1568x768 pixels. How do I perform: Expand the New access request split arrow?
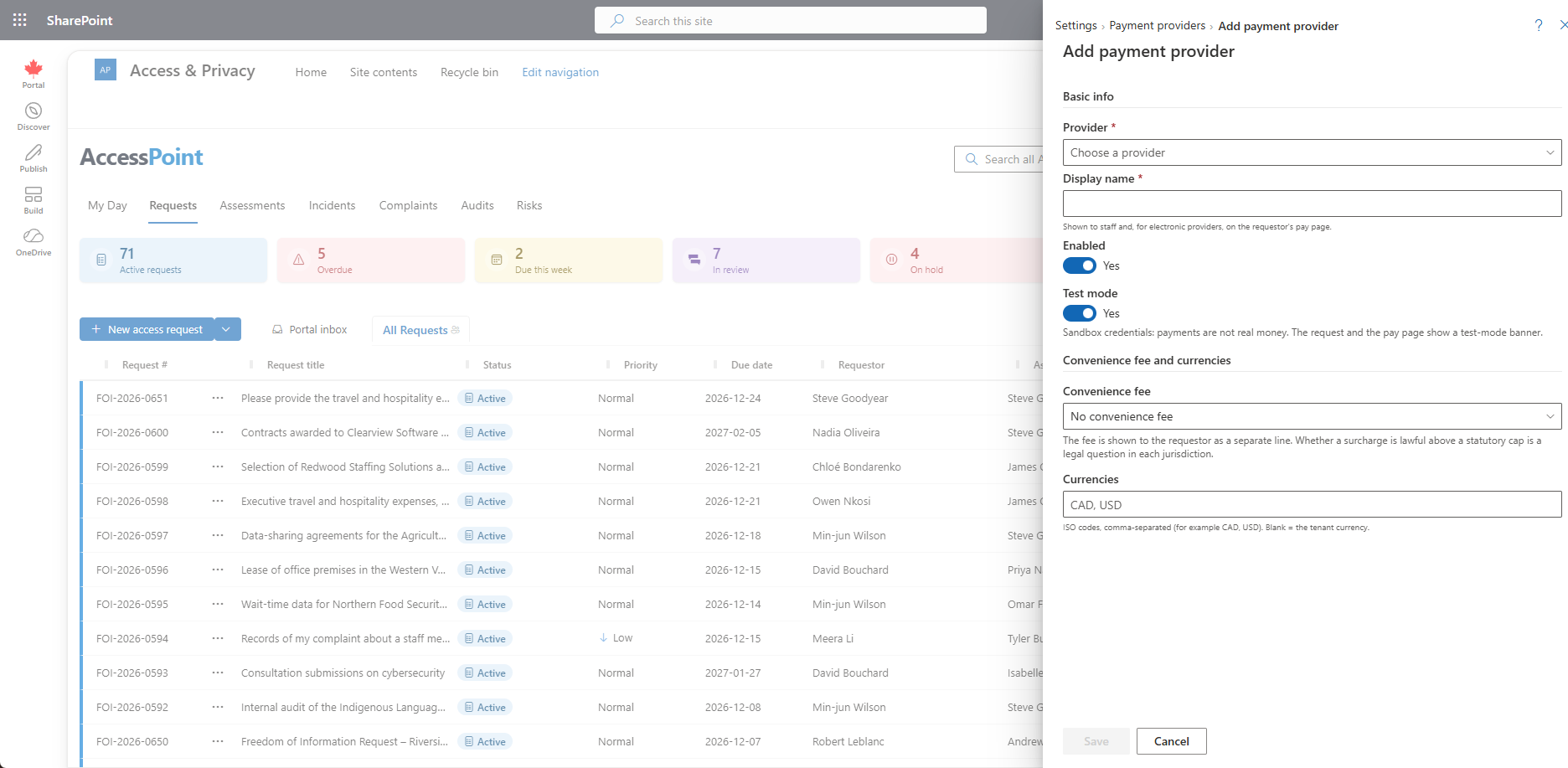pyautogui.click(x=227, y=329)
